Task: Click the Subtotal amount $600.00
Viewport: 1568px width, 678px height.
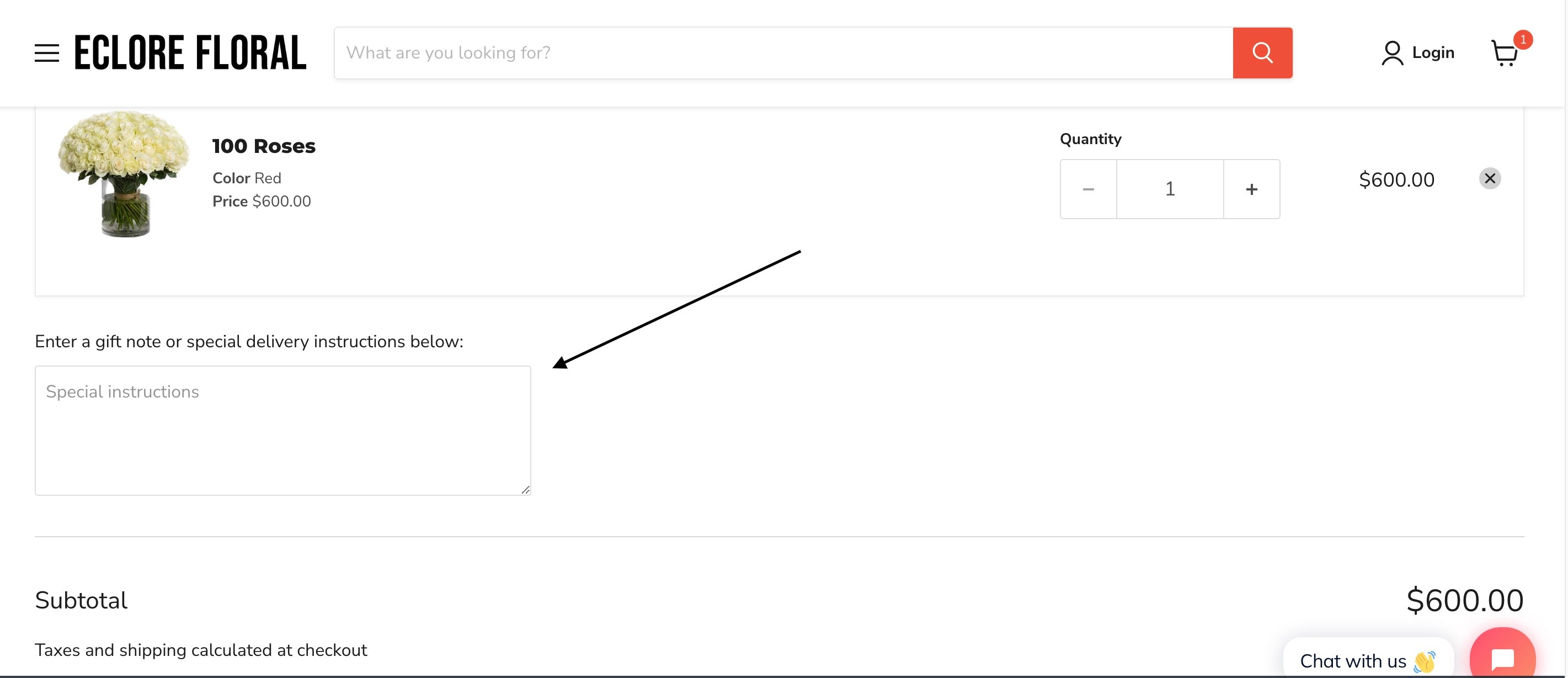Action: (1464, 601)
